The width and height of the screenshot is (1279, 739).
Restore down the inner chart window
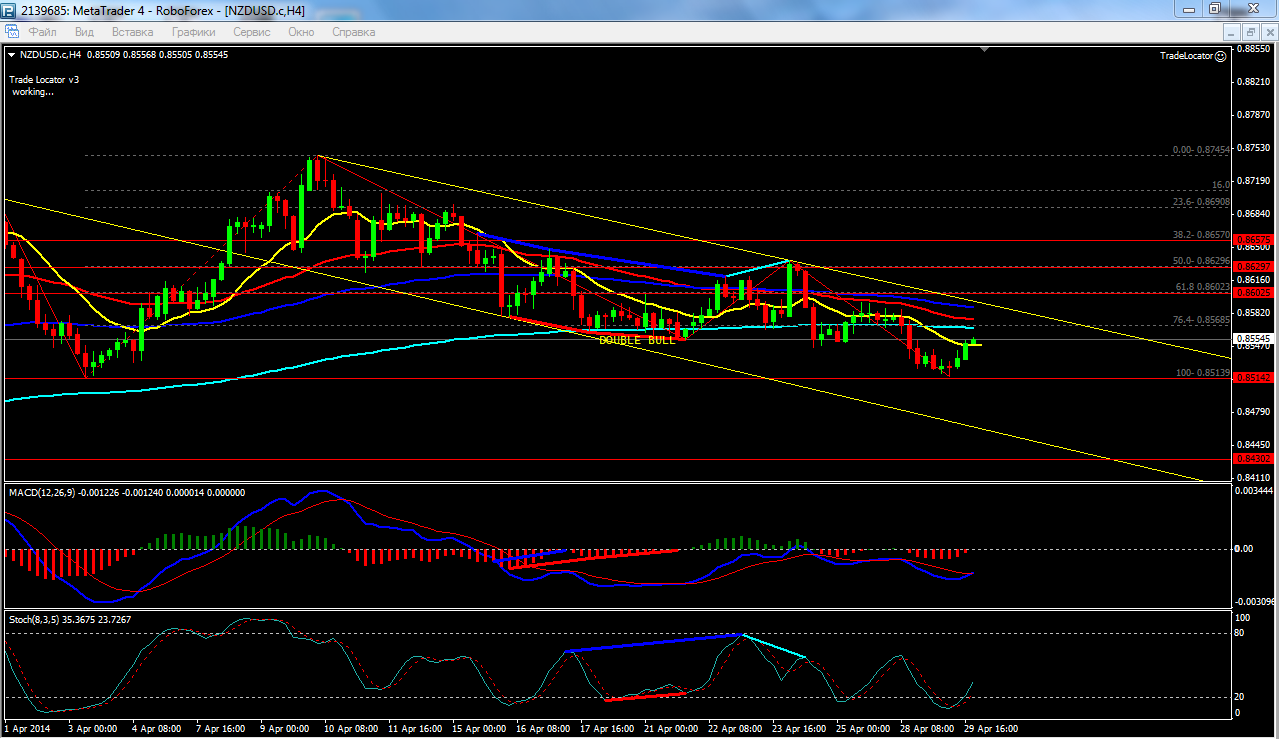pos(1250,32)
